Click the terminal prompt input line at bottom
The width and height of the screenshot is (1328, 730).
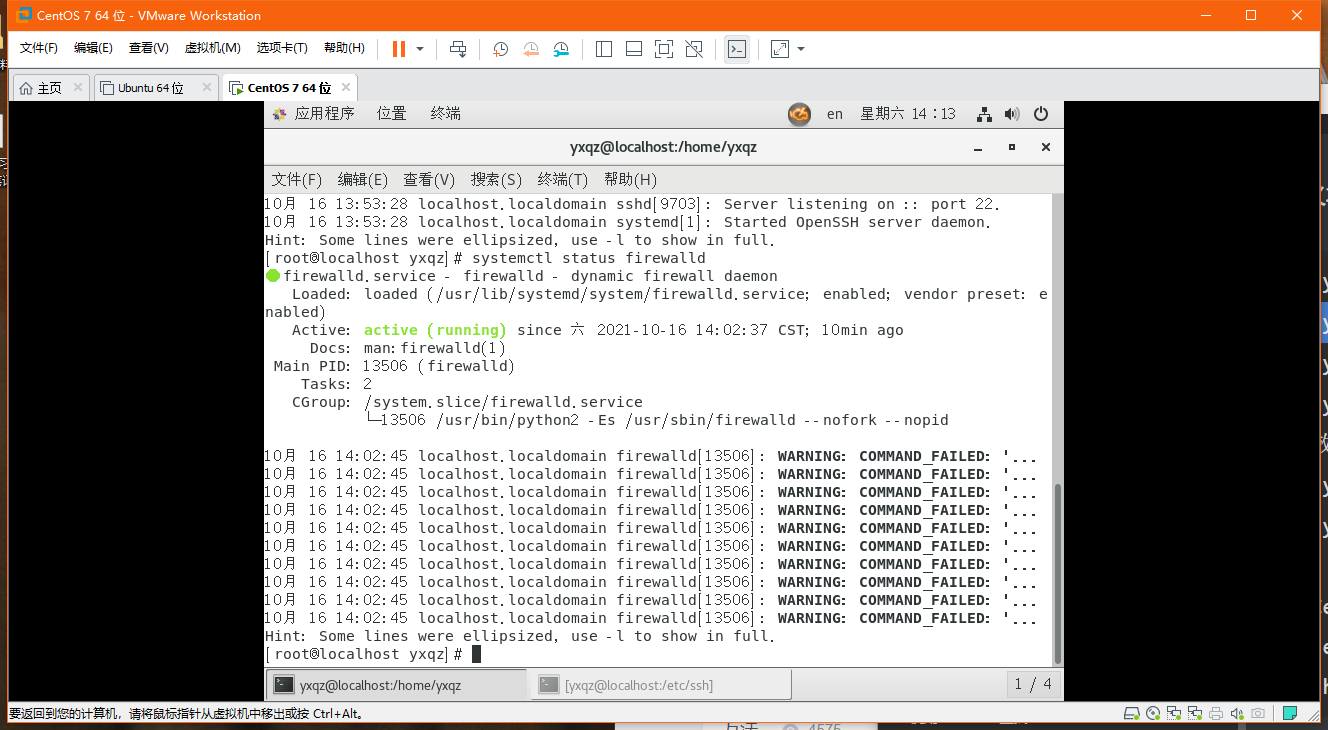click(658, 654)
